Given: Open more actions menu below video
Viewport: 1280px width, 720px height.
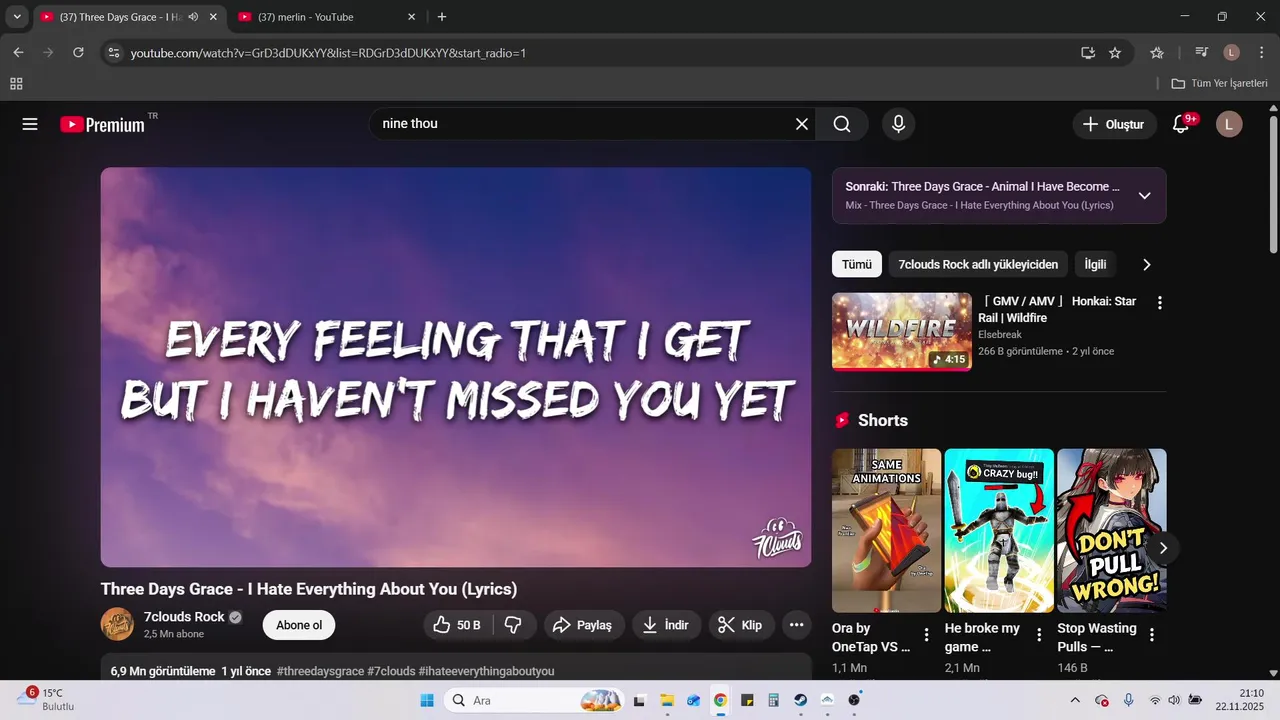Looking at the screenshot, I should pos(796,625).
